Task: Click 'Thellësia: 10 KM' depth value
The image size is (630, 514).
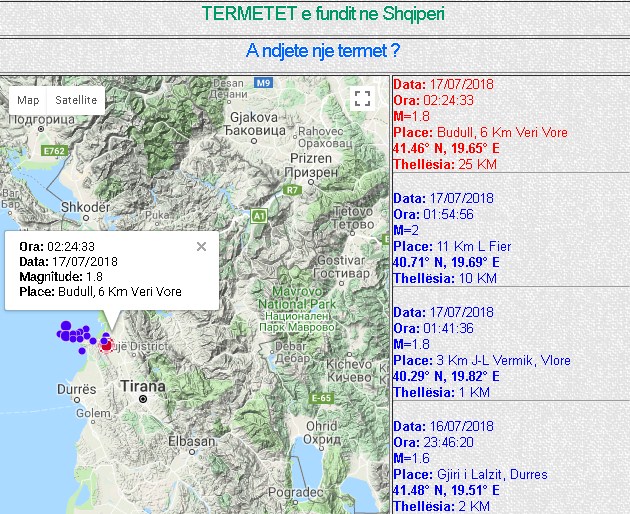Action: coord(445,279)
